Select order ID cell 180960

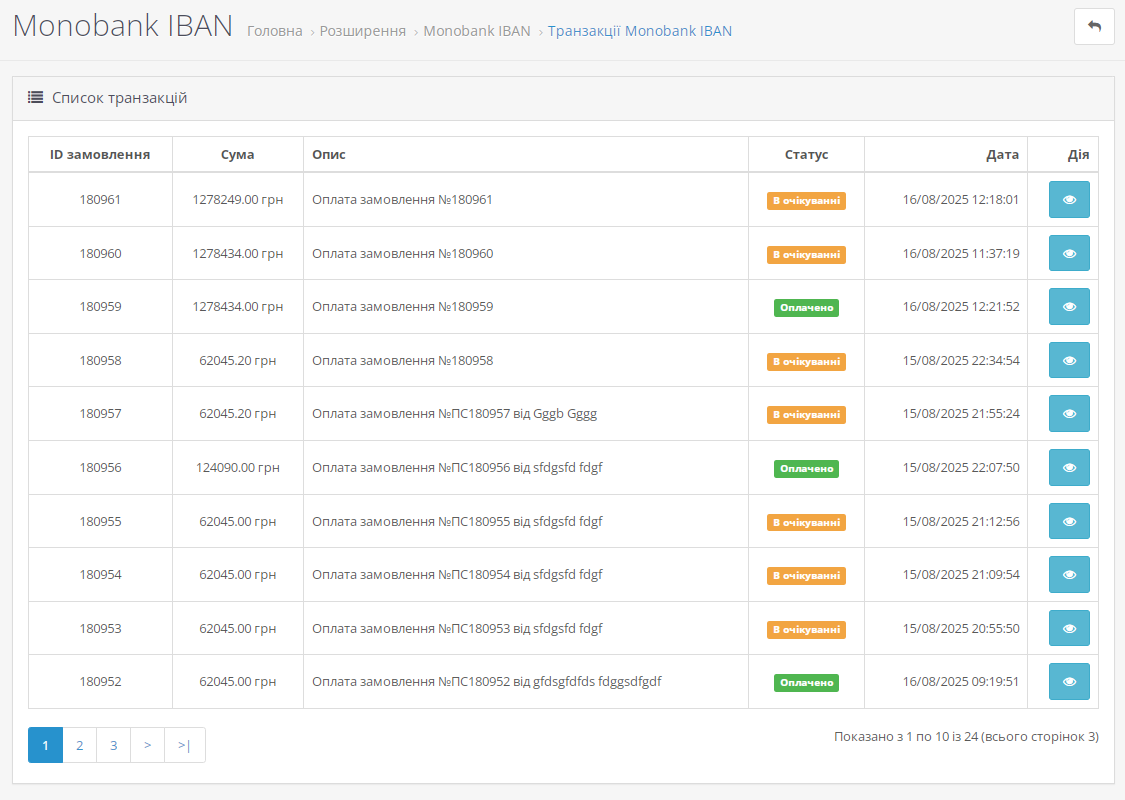coord(100,253)
